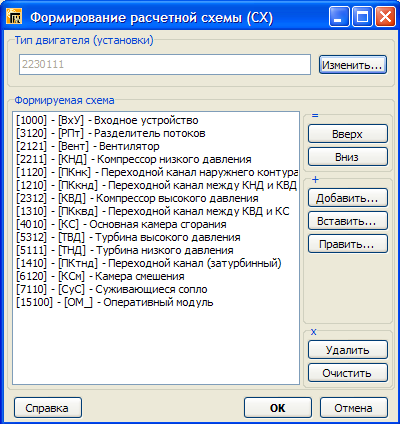Click the engine type field 2230111
This screenshot has width=400, height=424.
(x=165, y=64)
